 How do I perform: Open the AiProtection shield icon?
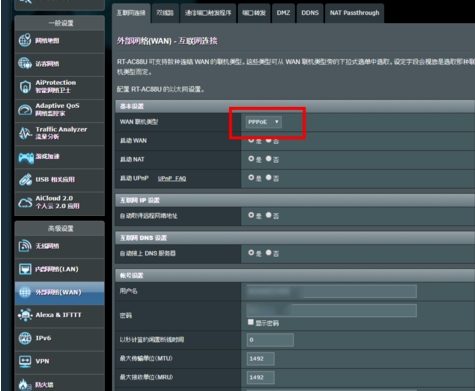pos(25,87)
